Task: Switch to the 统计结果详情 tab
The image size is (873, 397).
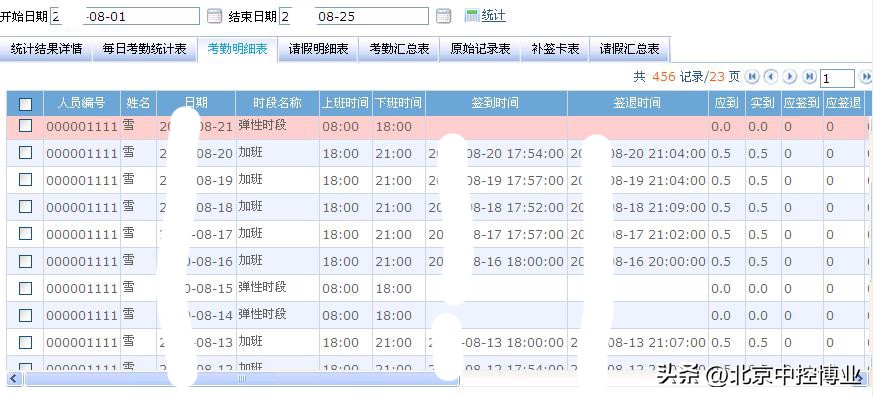Action: 46,49
